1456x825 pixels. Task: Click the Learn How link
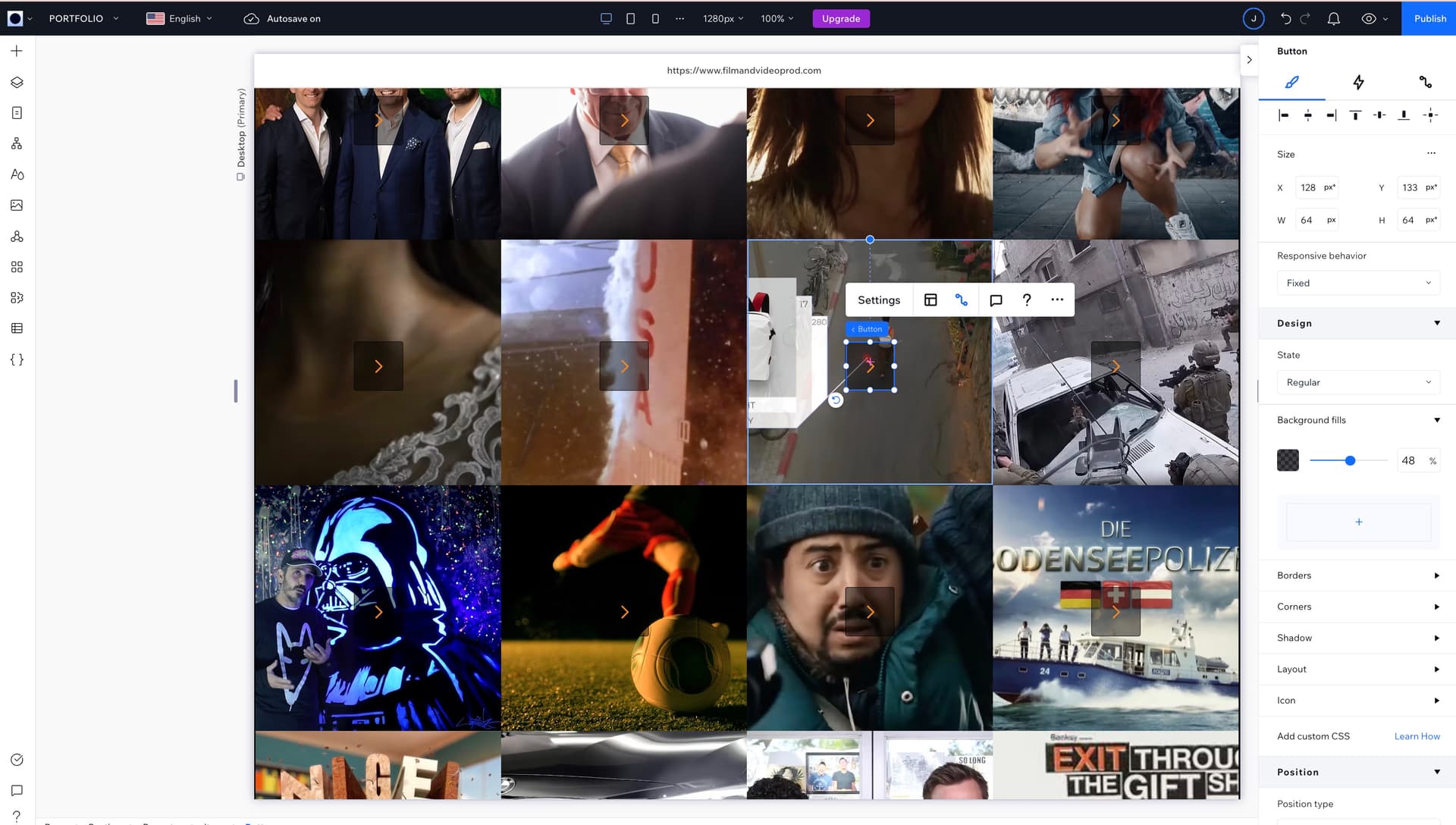point(1417,736)
